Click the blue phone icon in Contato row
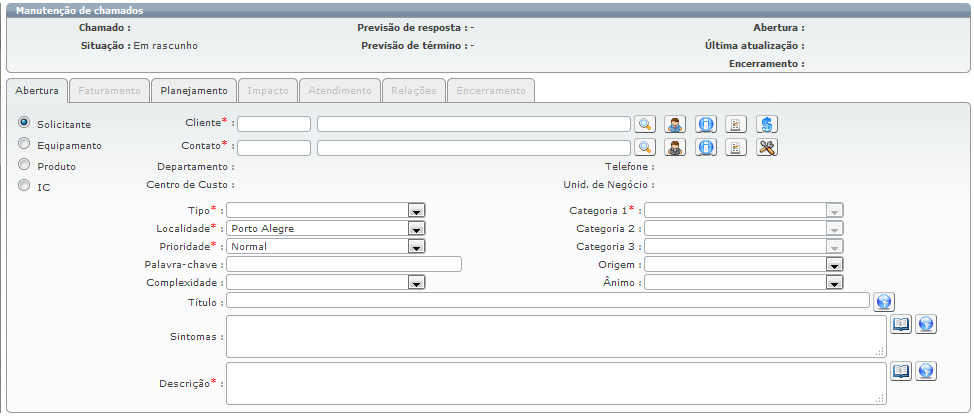Image resolution: width=974 pixels, height=418 pixels. tap(706, 147)
